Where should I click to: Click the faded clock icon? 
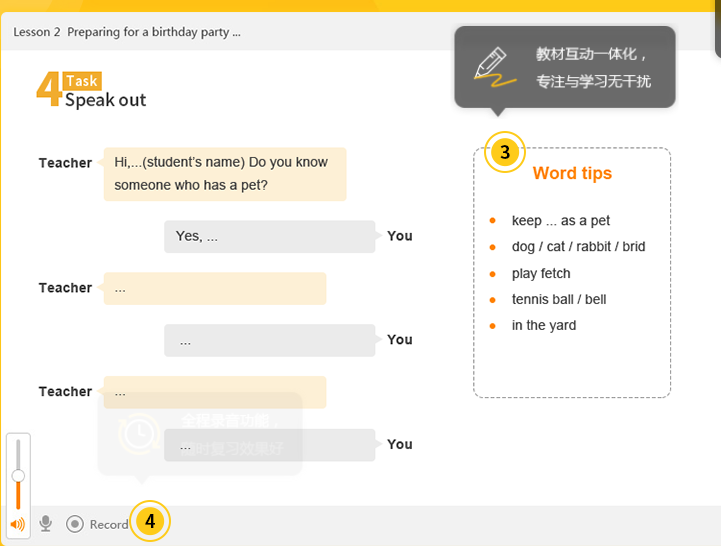point(139,434)
